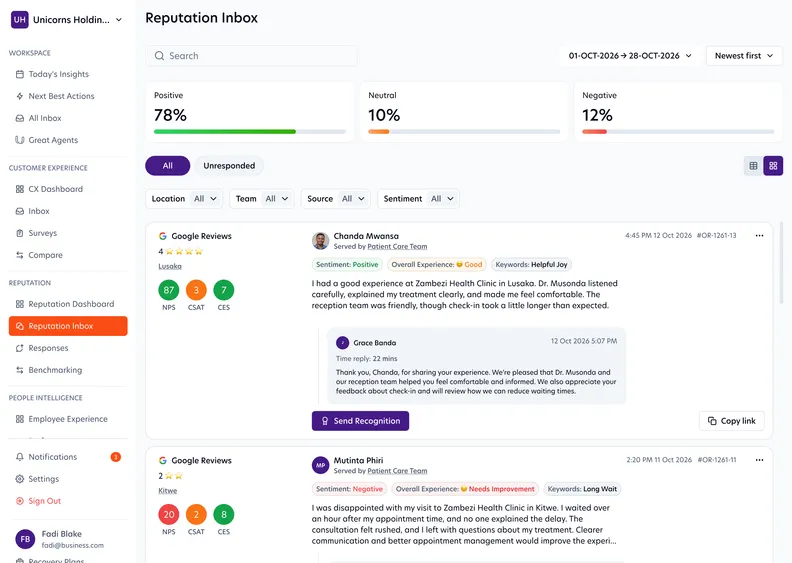Click the Copy link button
The height and width of the screenshot is (563, 792).
[x=731, y=421]
